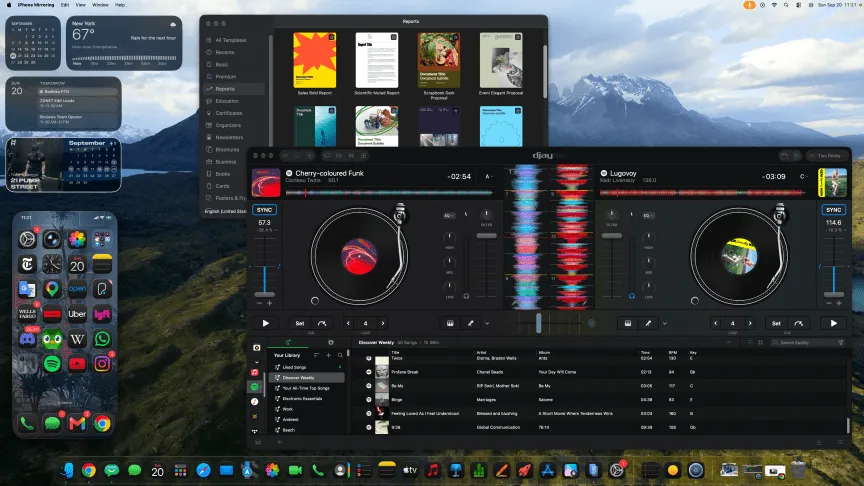Seek in left deck waveform overview
This screenshot has width=864, height=486.
(x=388, y=193)
